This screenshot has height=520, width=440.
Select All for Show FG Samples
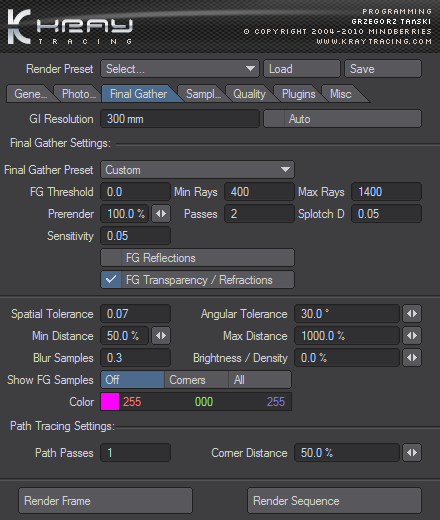(x=260, y=380)
